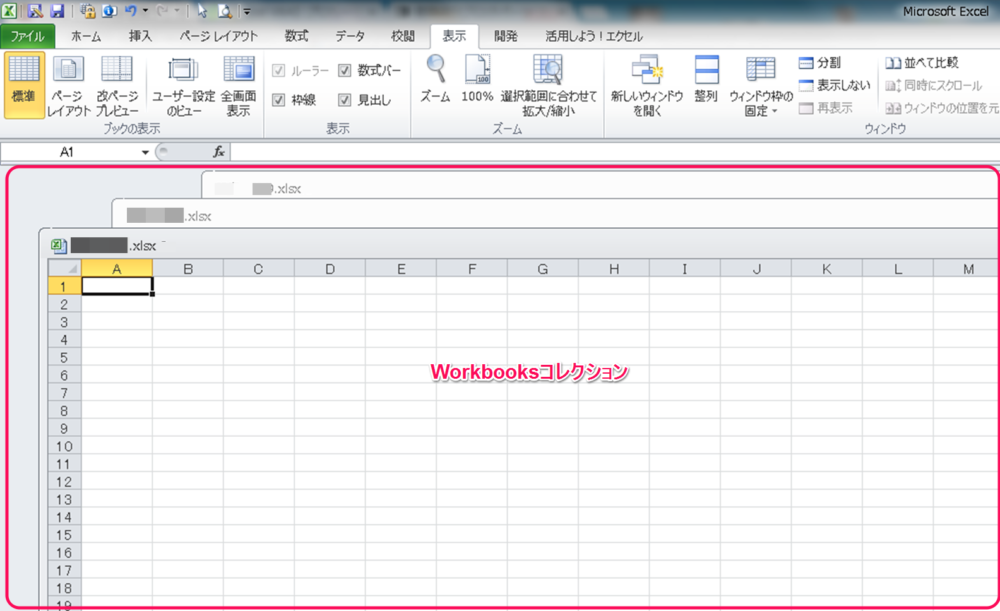Toggle the 見出し headings checkbox
Image resolution: width=1000 pixels, height=611 pixels.
[x=345, y=100]
